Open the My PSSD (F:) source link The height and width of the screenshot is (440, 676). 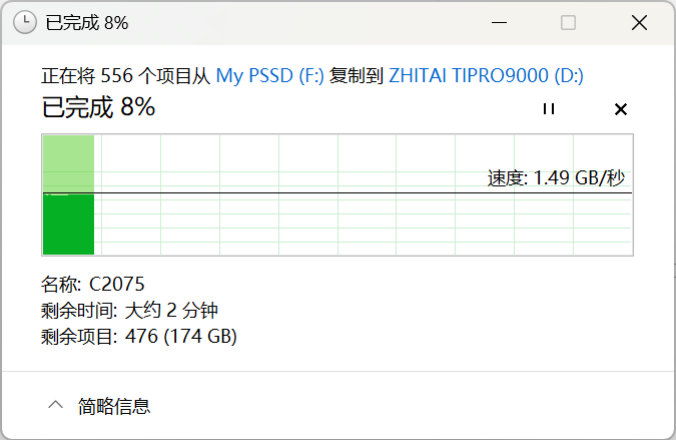coord(270,76)
